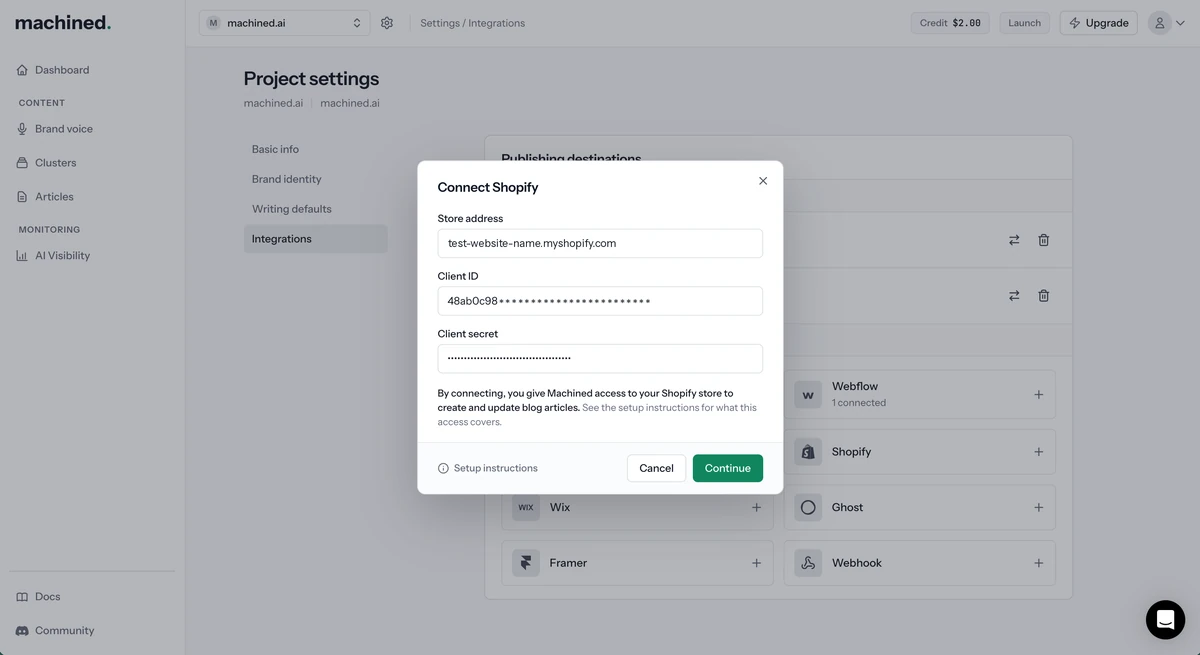Viewport: 1200px width, 655px height.
Task: Click the Wix logo icon
Action: (x=526, y=508)
